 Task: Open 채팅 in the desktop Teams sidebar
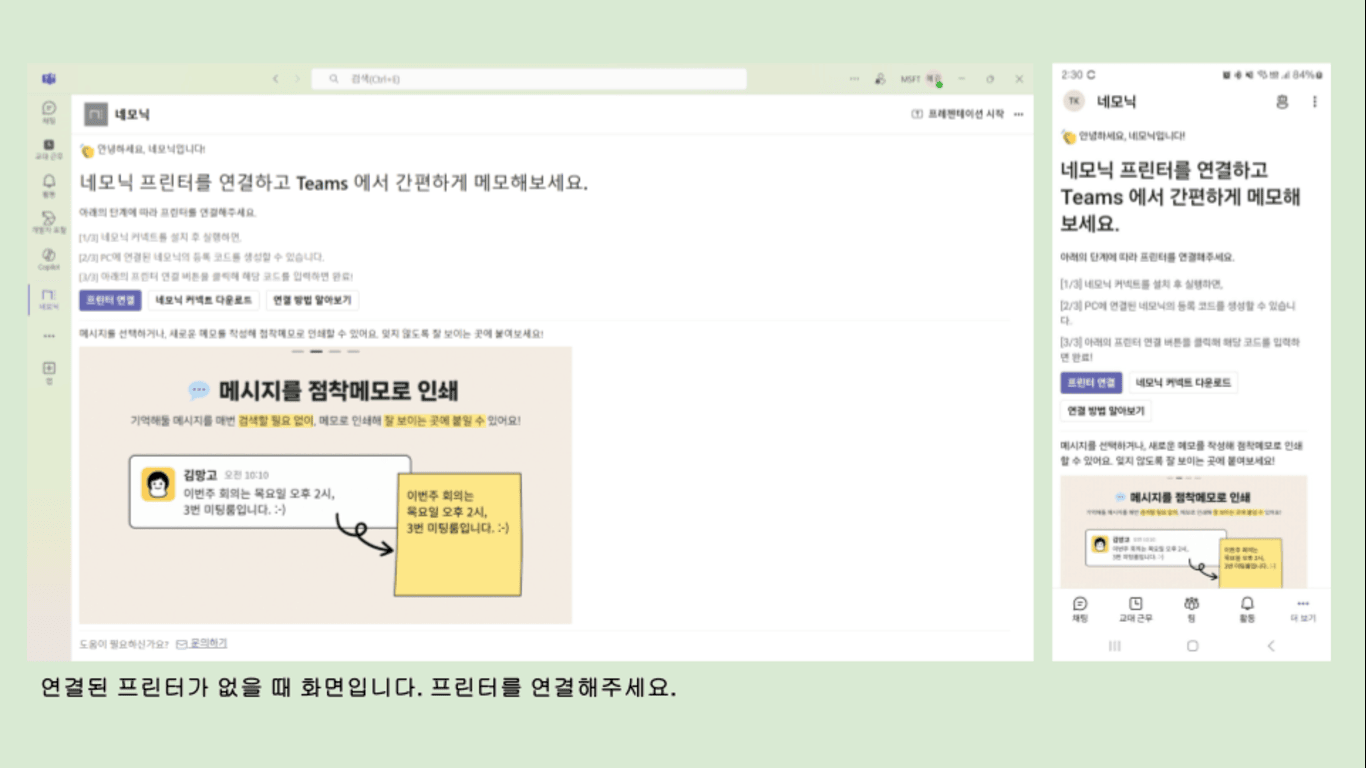[48, 112]
